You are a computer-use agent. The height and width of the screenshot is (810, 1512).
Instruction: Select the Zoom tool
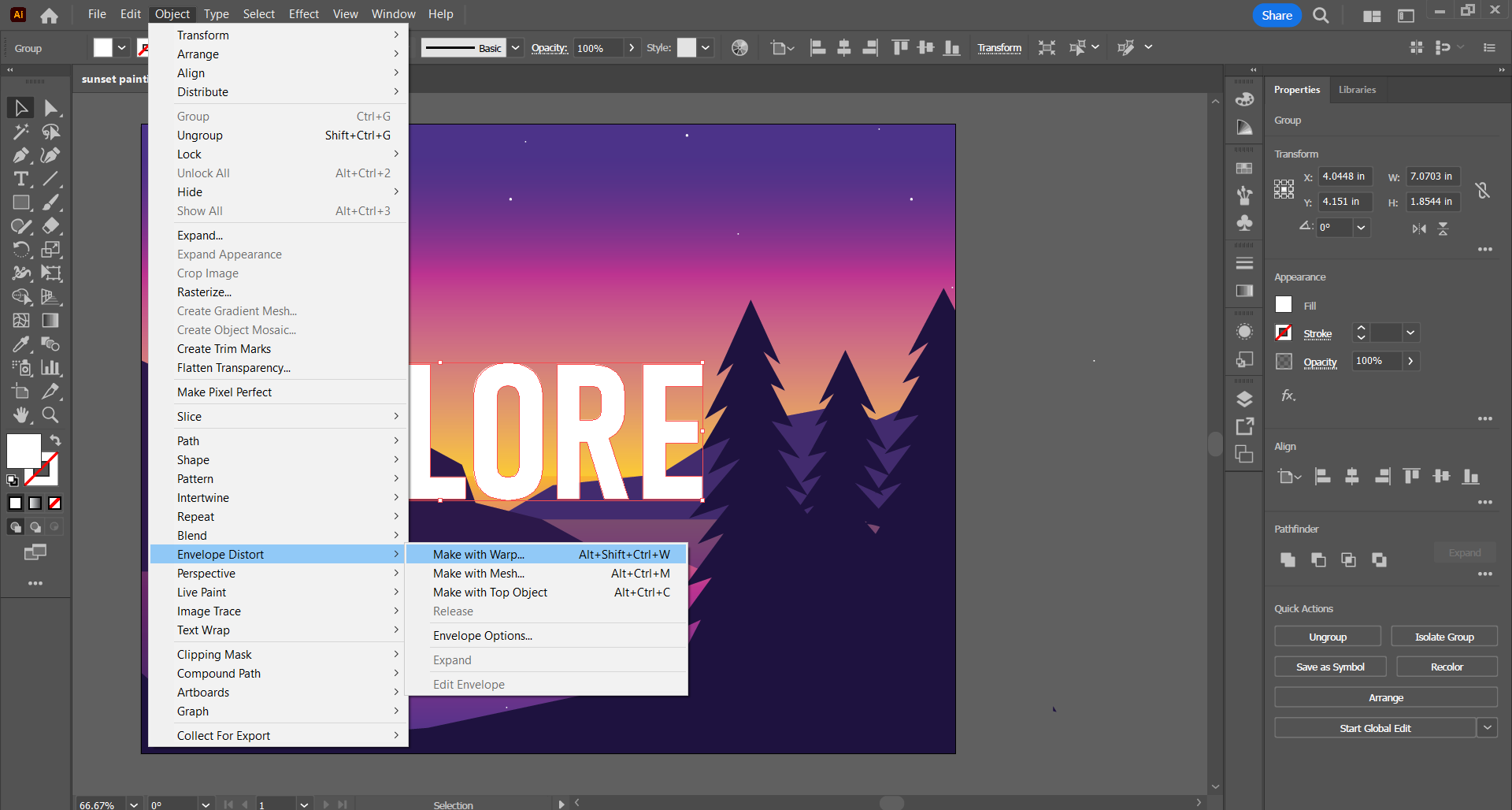click(50, 414)
